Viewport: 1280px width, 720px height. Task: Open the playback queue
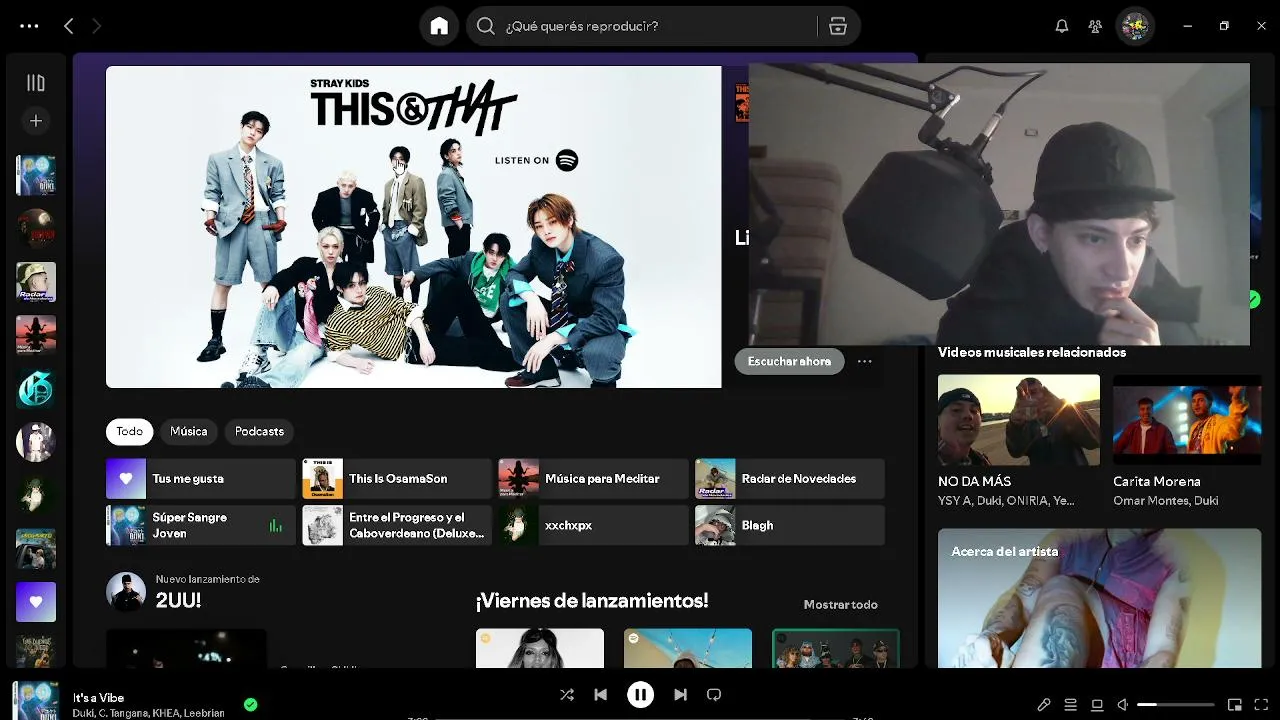[x=1070, y=705]
